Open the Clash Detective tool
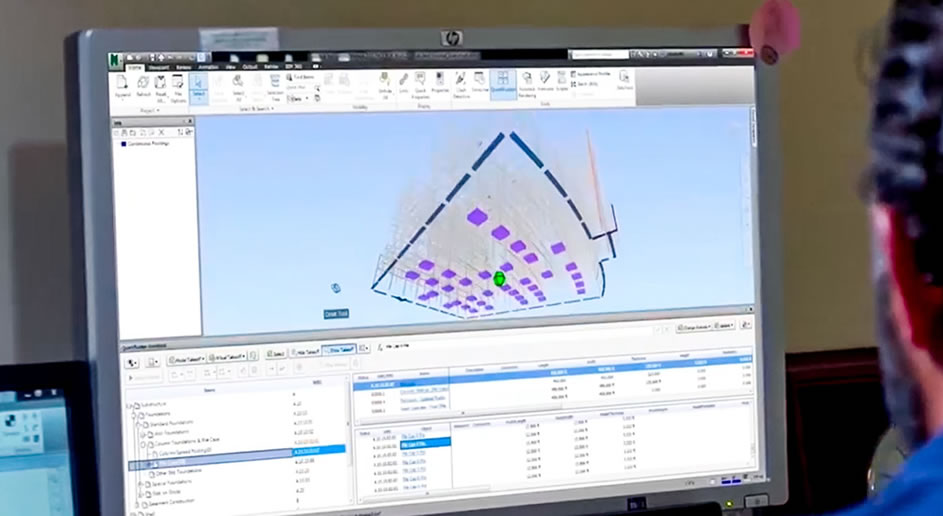Screen dimensions: 943x516 461,84
